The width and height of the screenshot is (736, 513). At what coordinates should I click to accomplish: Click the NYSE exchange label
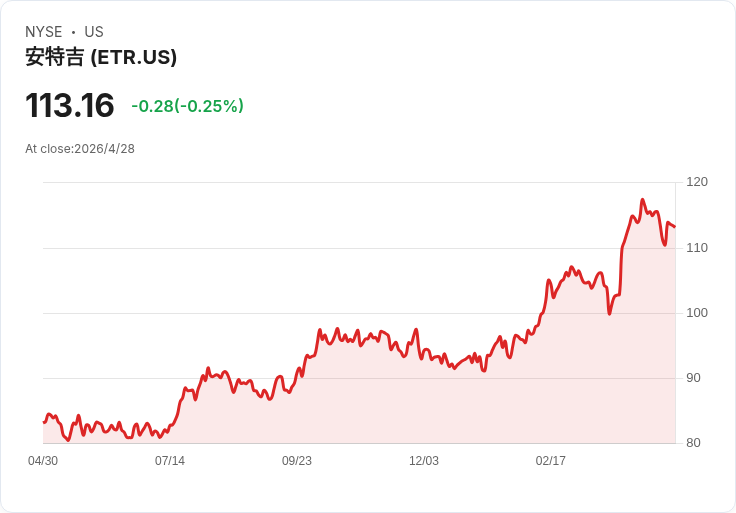click(x=44, y=32)
